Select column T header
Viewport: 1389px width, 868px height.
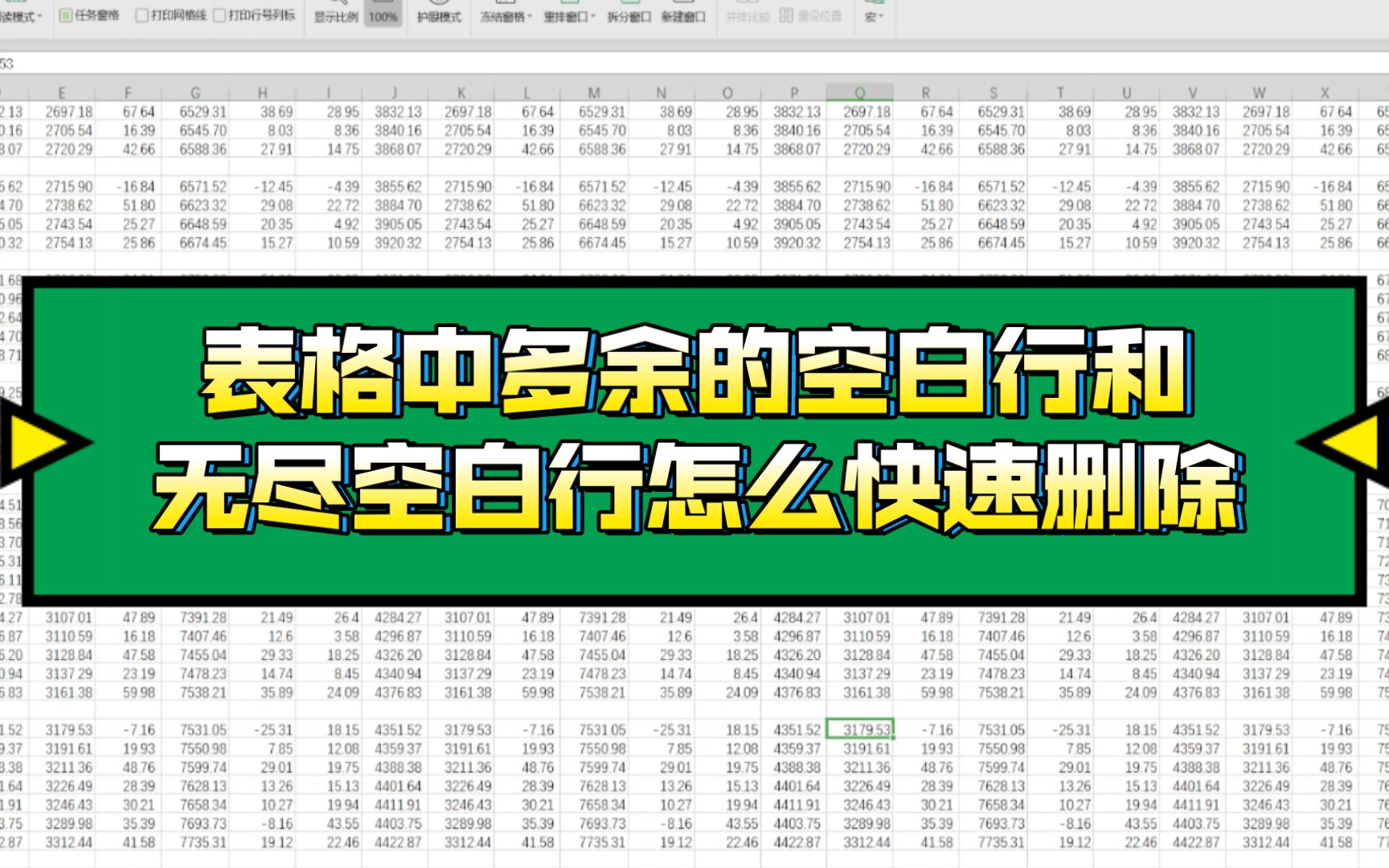(1061, 92)
